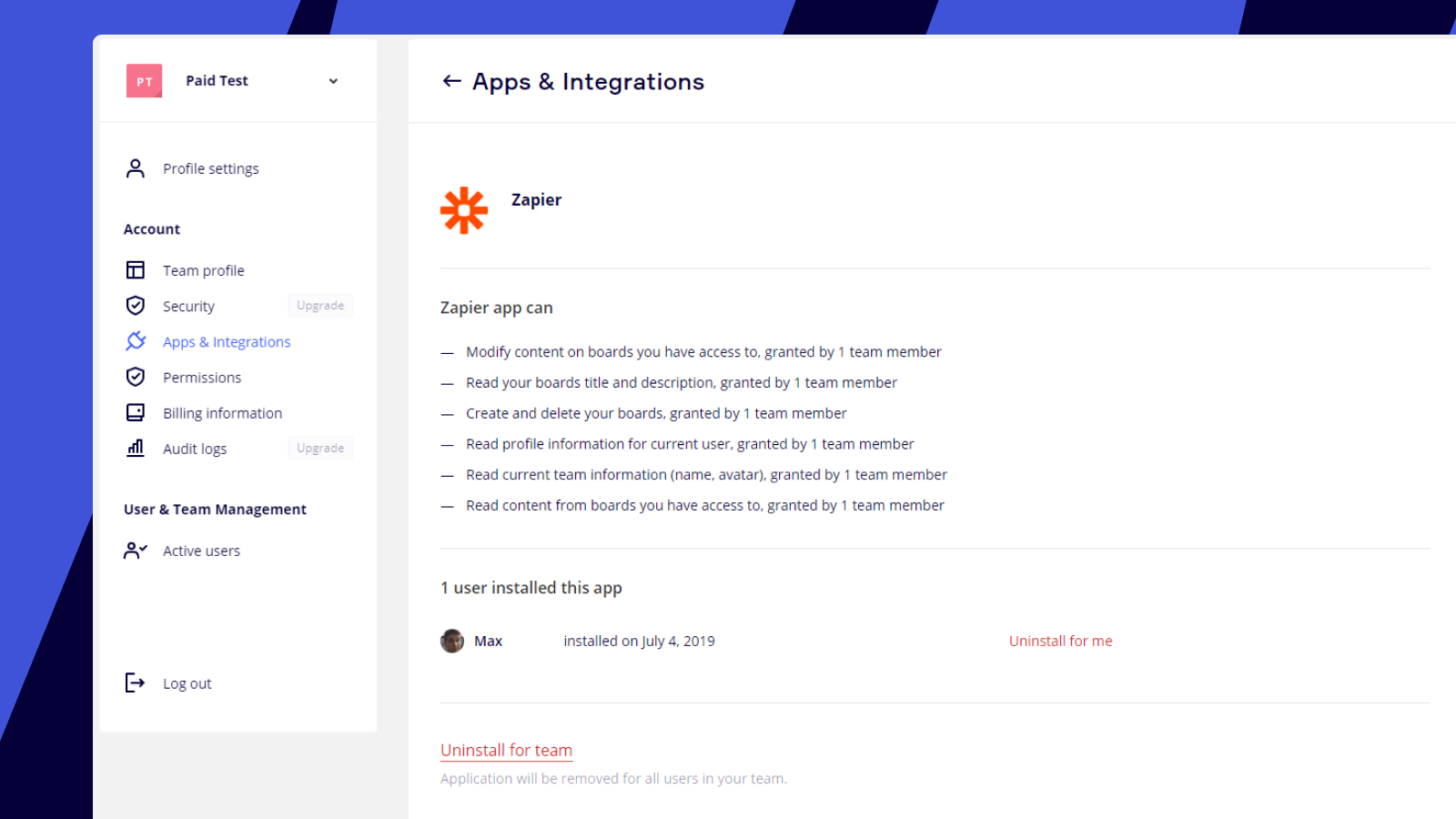Click Max's user avatar photo
The image size is (1456, 819).
(452, 641)
